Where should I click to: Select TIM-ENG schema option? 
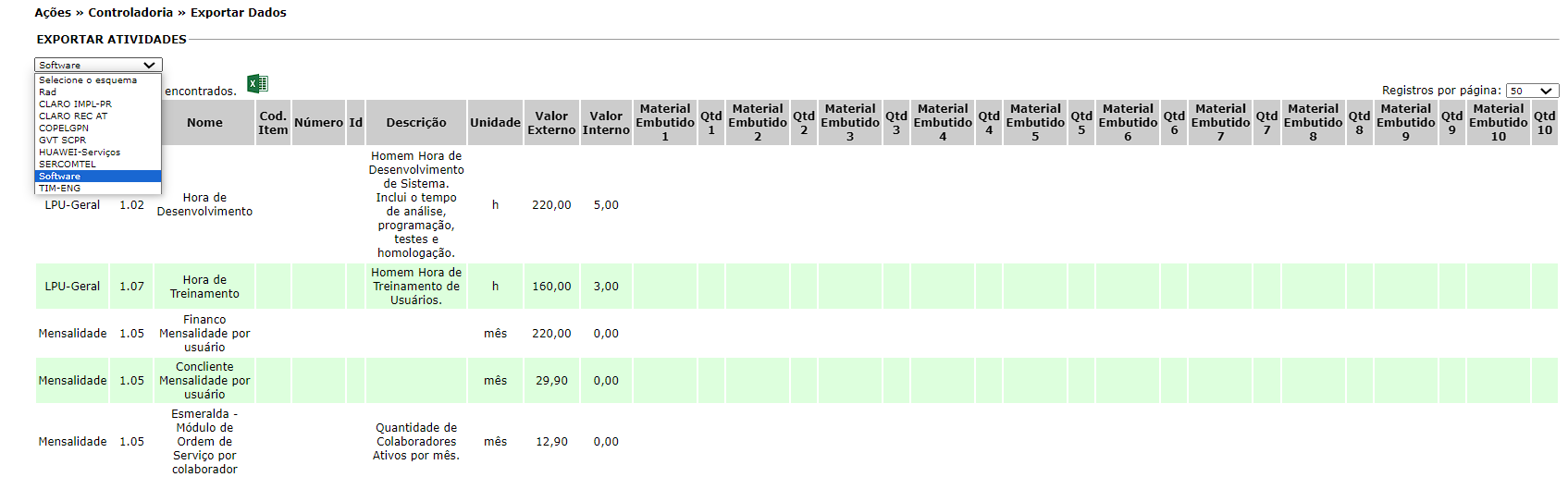(x=59, y=189)
